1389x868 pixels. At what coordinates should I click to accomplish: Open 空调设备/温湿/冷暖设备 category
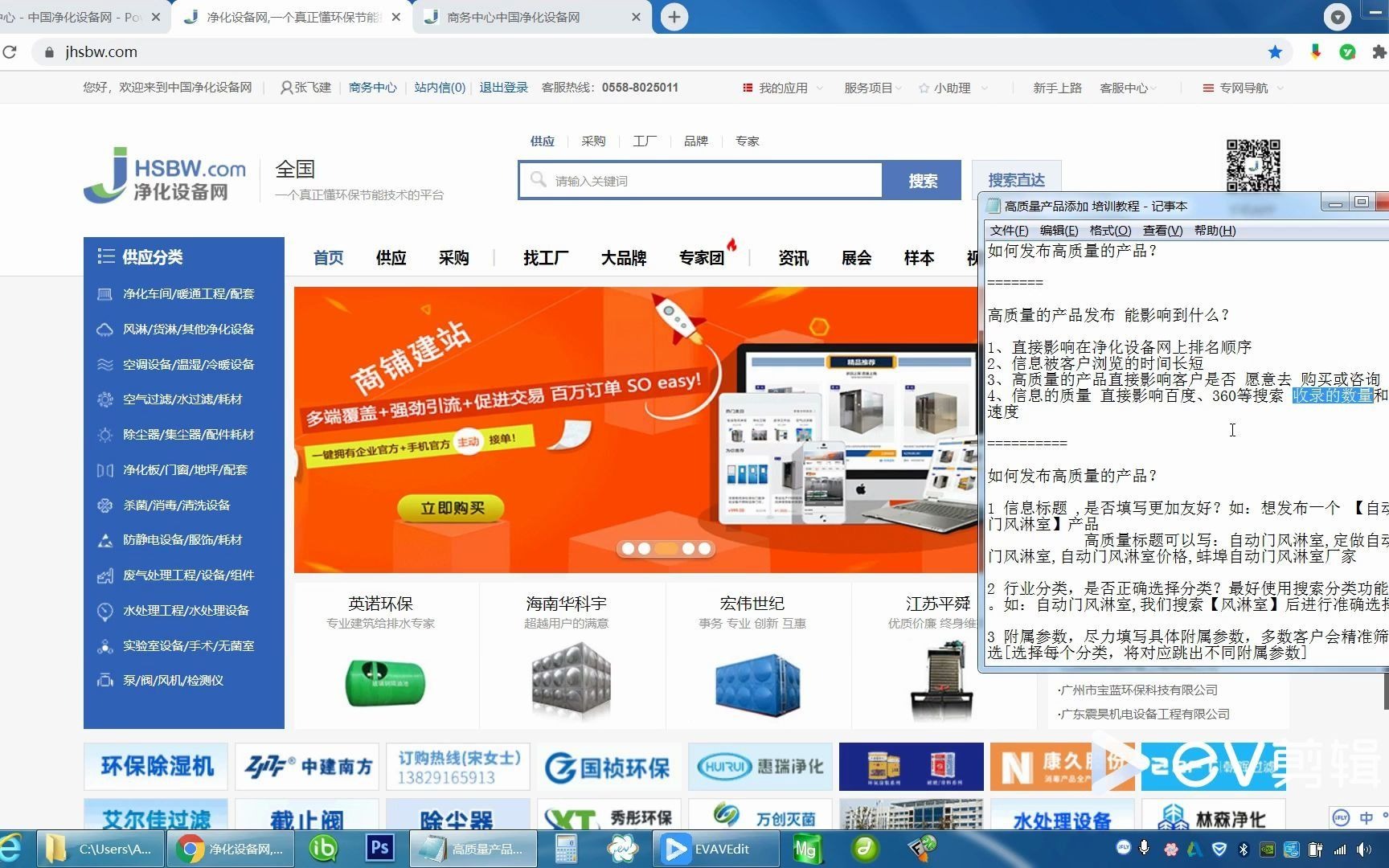coord(188,365)
